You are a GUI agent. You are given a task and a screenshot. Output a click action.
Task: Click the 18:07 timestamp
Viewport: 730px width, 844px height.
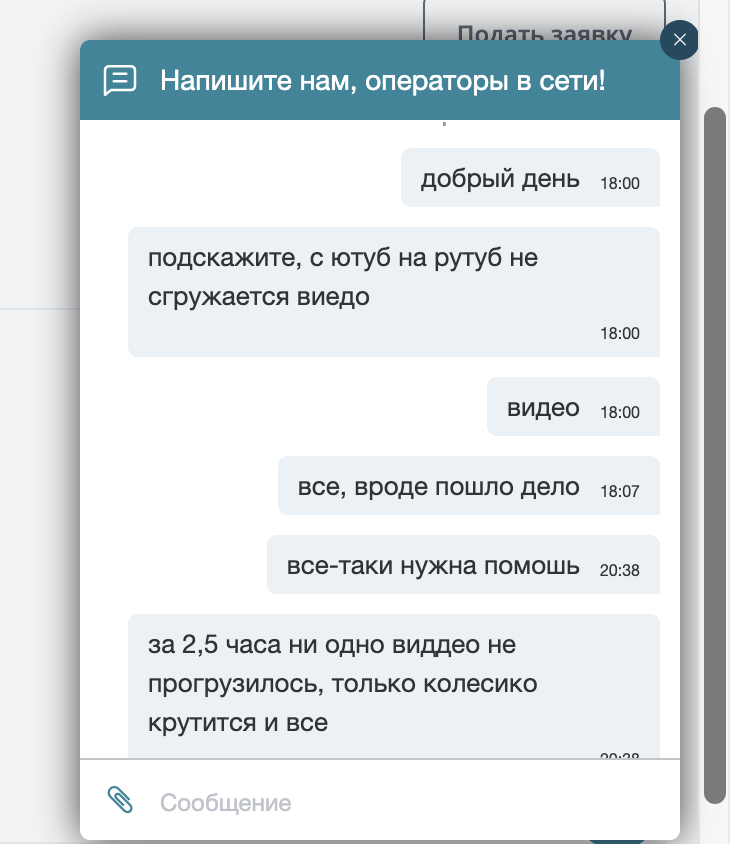click(619, 491)
